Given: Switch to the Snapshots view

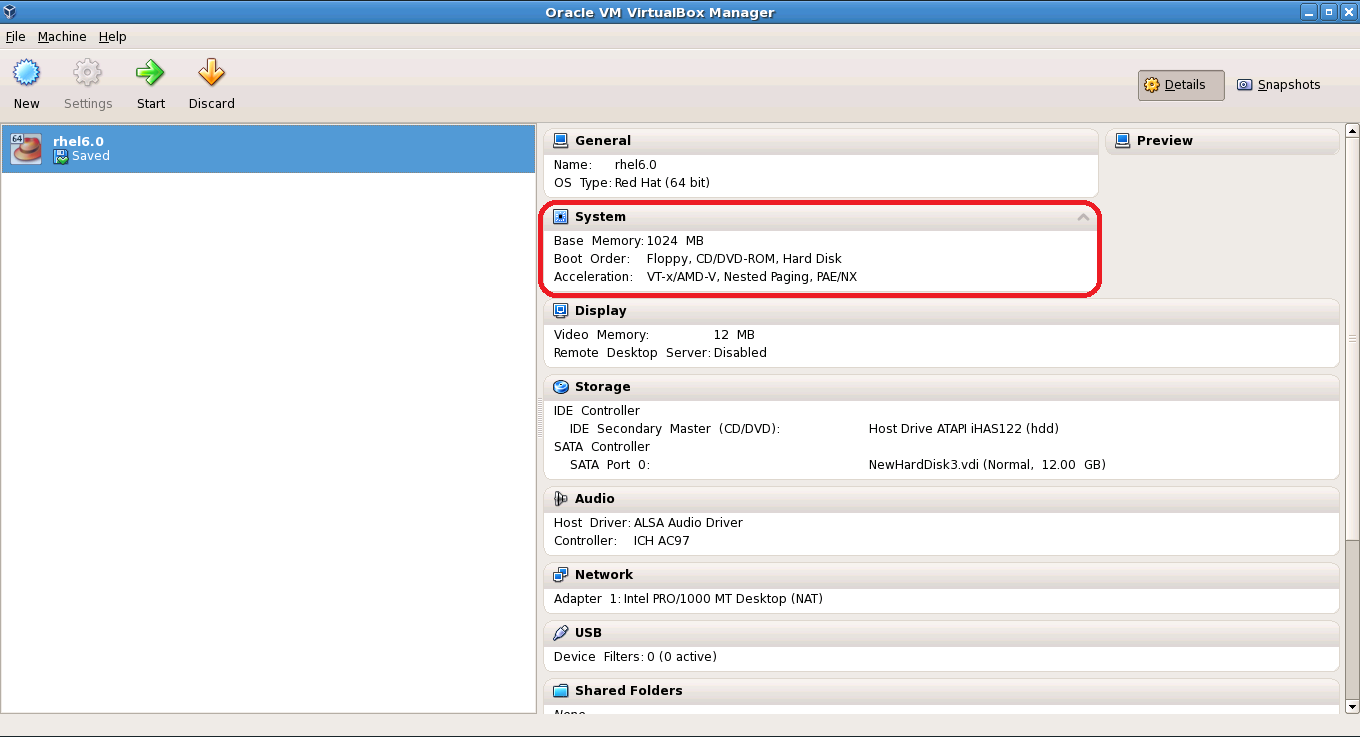Looking at the screenshot, I should tap(1279, 85).
